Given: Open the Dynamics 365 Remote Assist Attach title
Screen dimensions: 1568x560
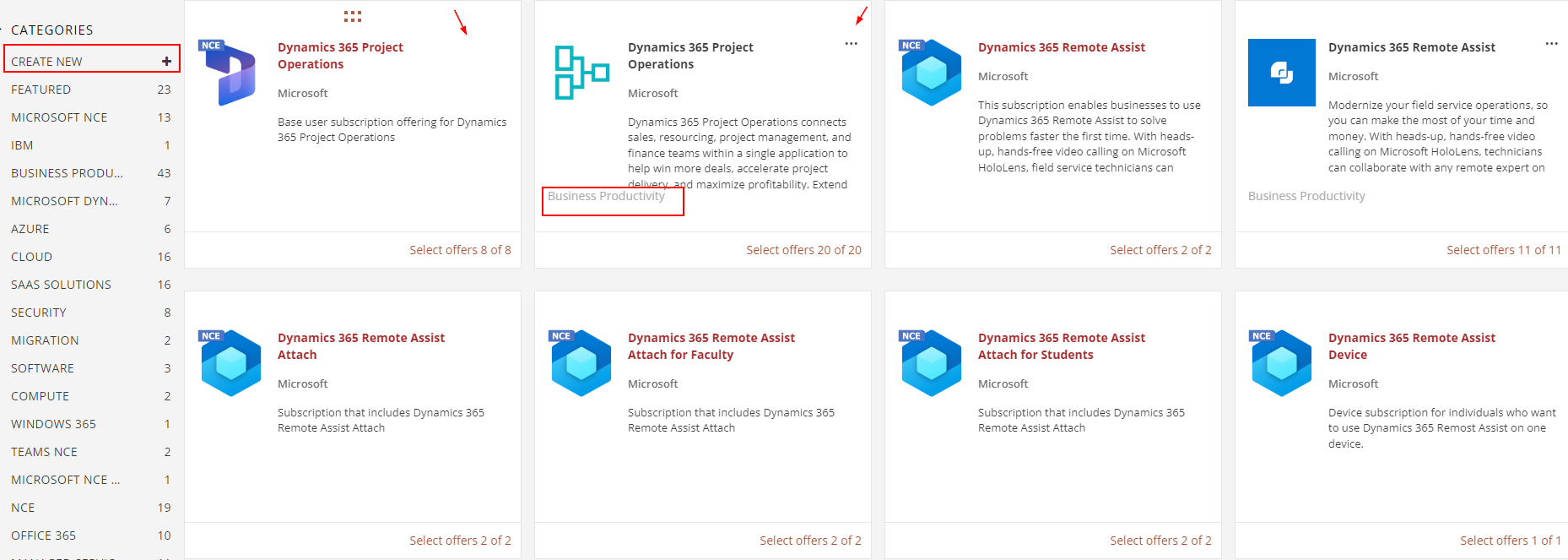Looking at the screenshot, I should point(361,346).
